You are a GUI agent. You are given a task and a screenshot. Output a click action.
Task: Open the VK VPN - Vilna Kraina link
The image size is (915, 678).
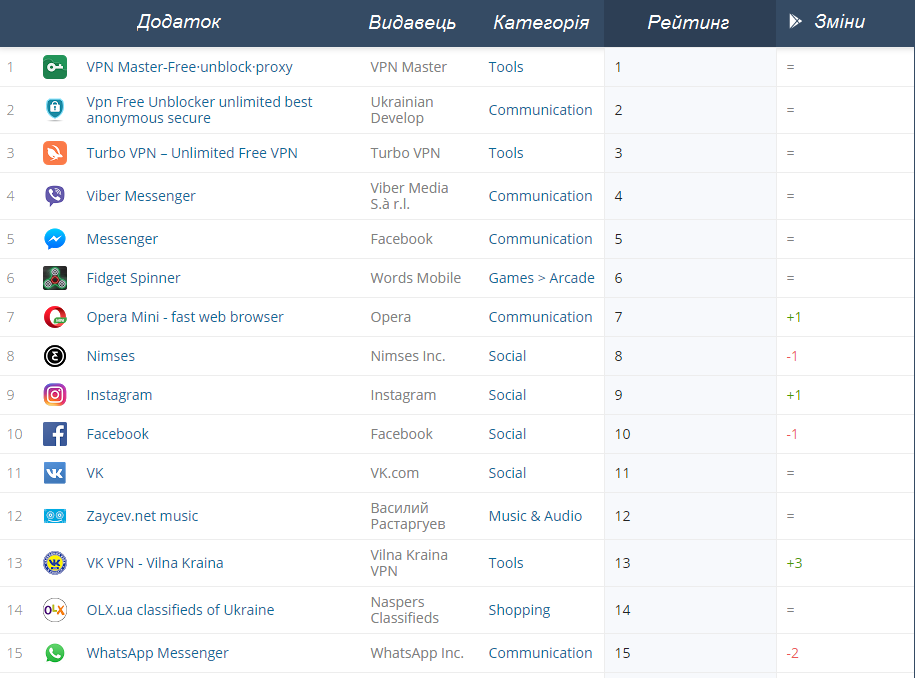pyautogui.click(x=155, y=563)
